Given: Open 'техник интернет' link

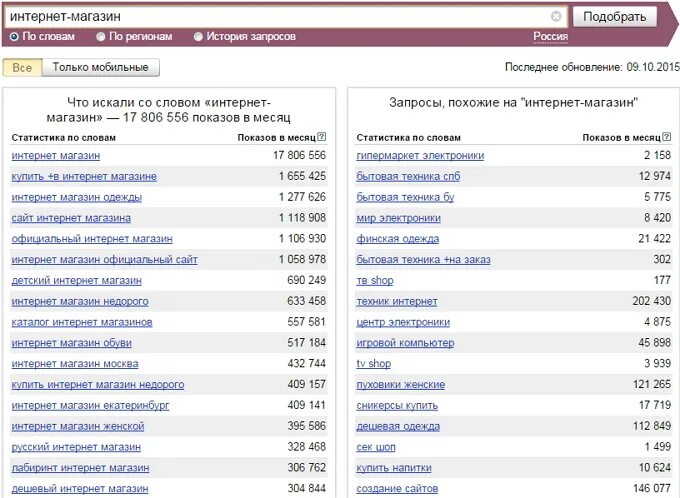Looking at the screenshot, I should tap(397, 301).
